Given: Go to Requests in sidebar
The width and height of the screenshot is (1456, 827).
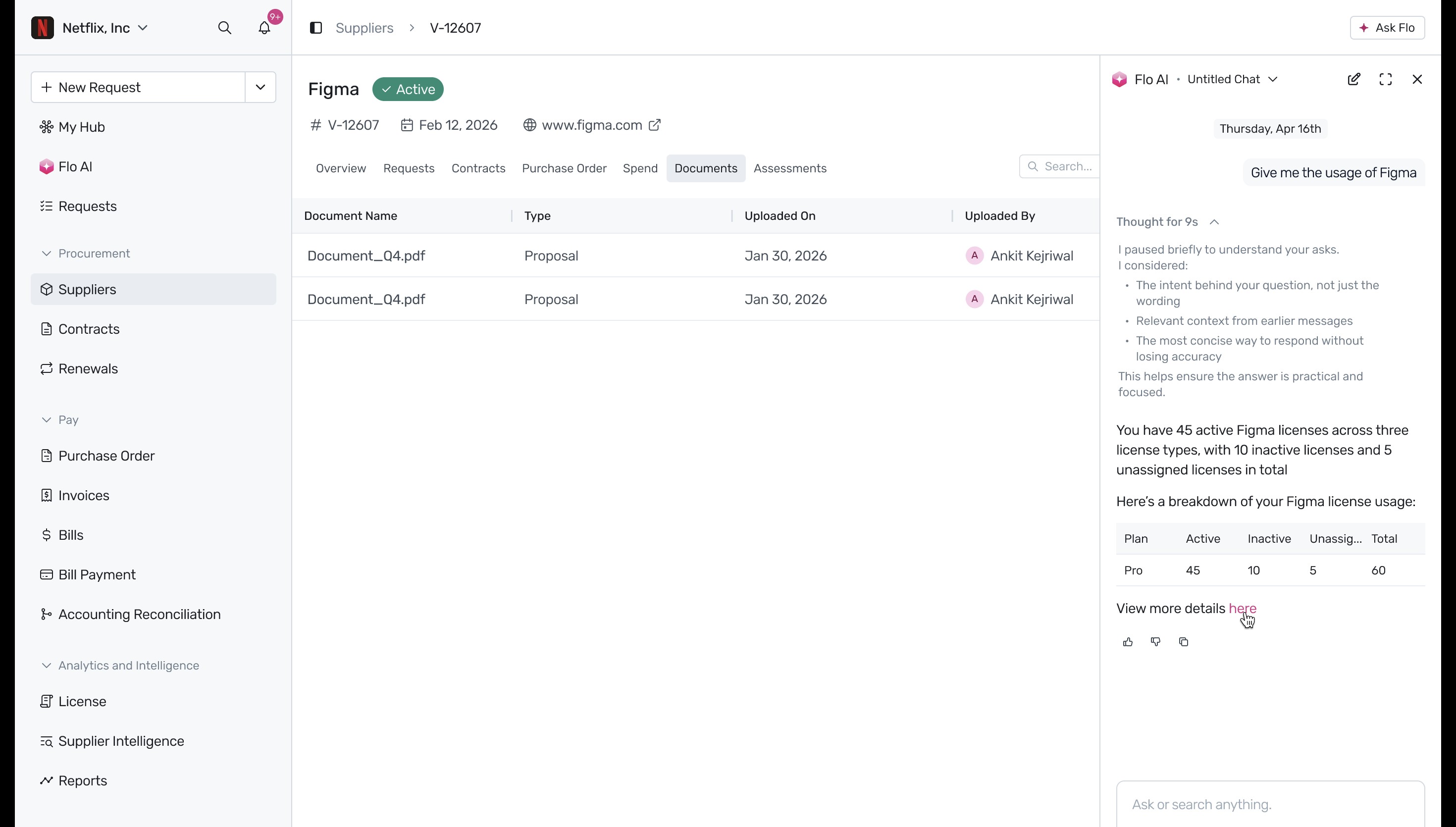Looking at the screenshot, I should point(154,206).
